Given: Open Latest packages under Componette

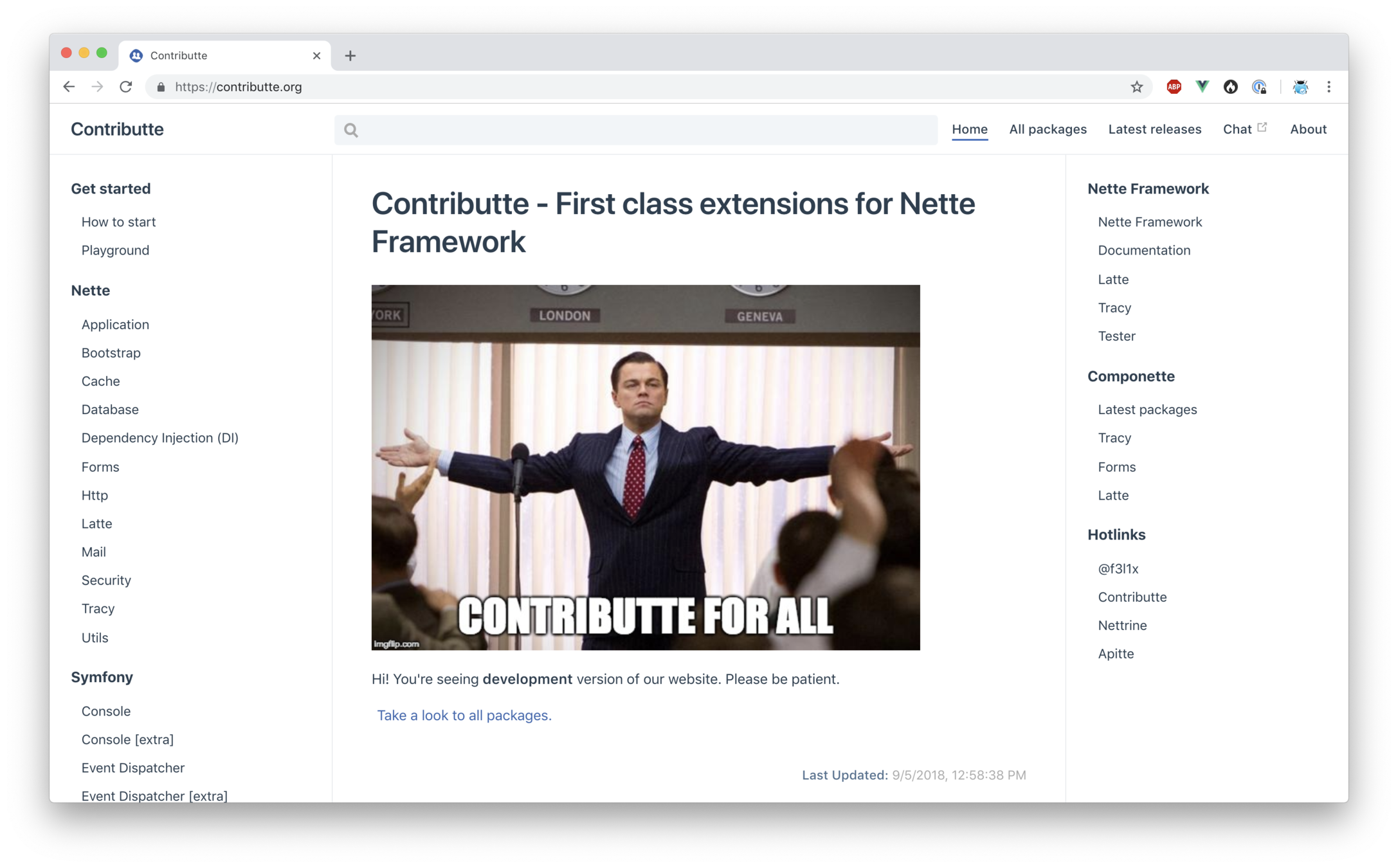Looking at the screenshot, I should [x=1147, y=410].
